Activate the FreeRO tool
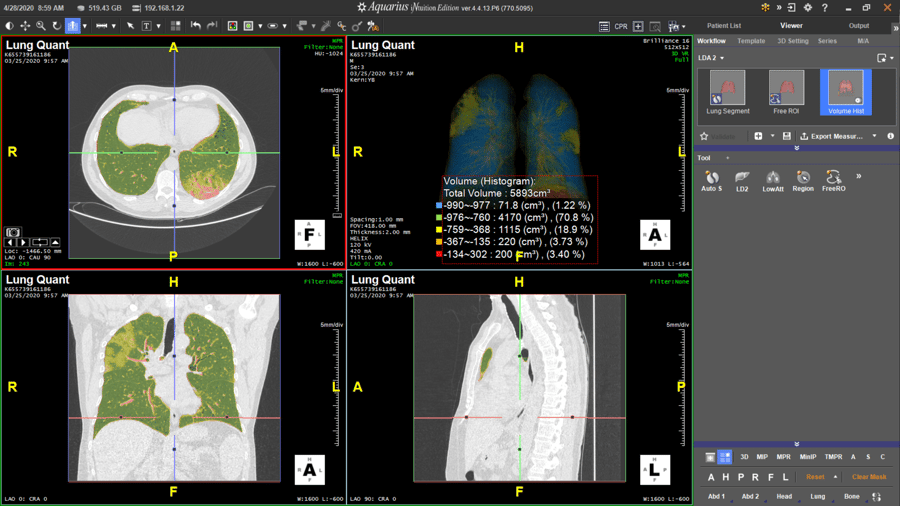 pos(833,178)
